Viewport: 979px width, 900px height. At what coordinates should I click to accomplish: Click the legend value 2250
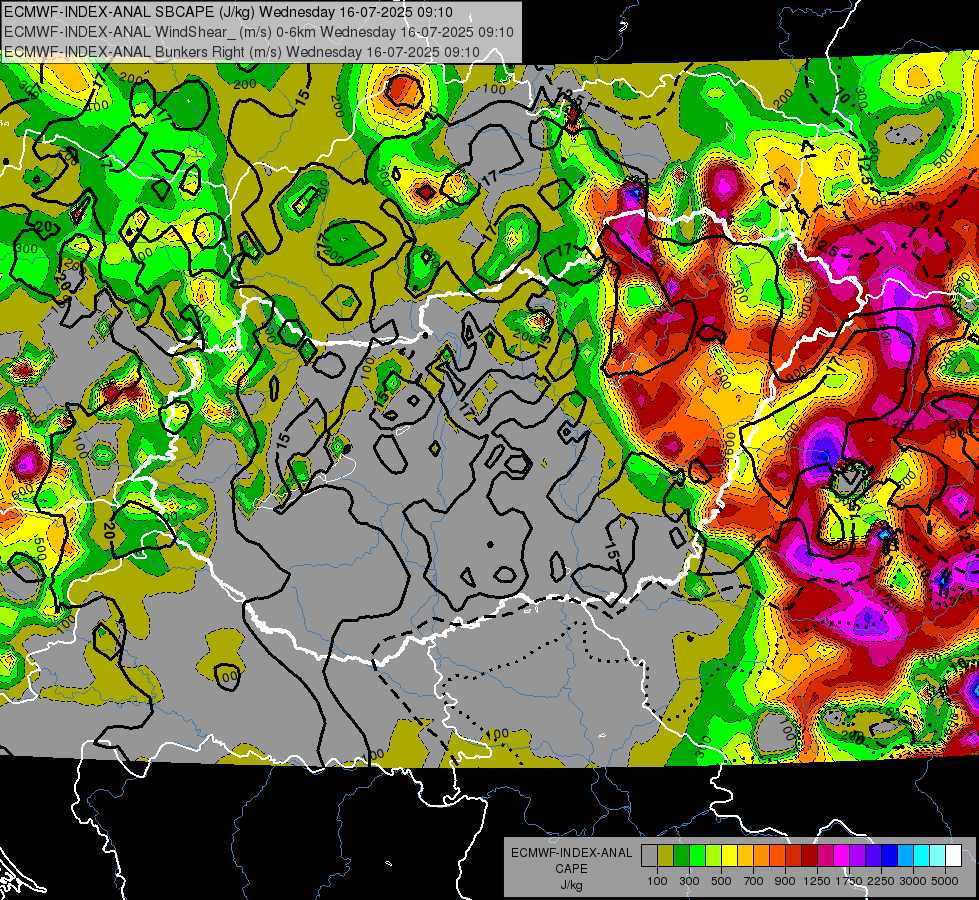click(881, 881)
